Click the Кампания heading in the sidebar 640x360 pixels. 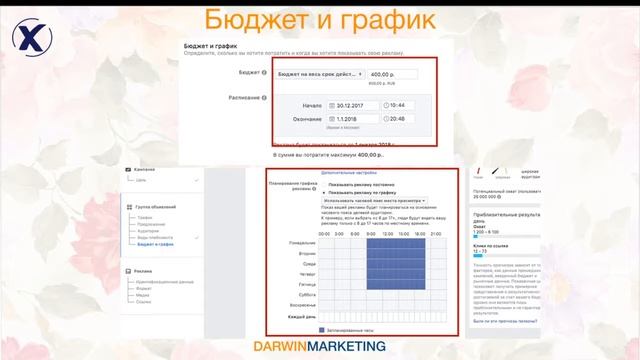(144, 169)
